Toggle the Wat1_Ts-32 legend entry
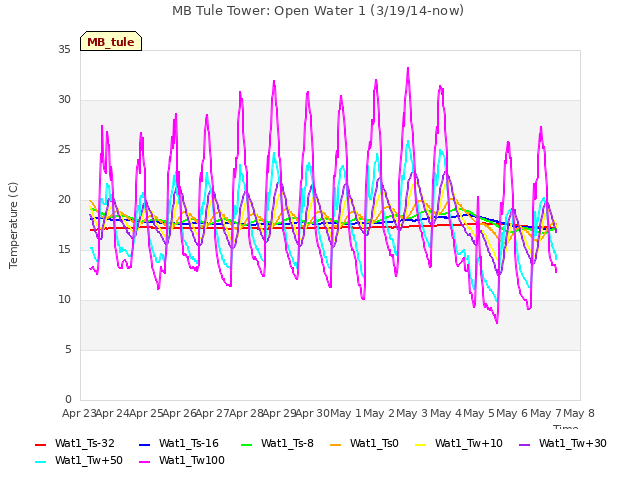 pos(75,444)
